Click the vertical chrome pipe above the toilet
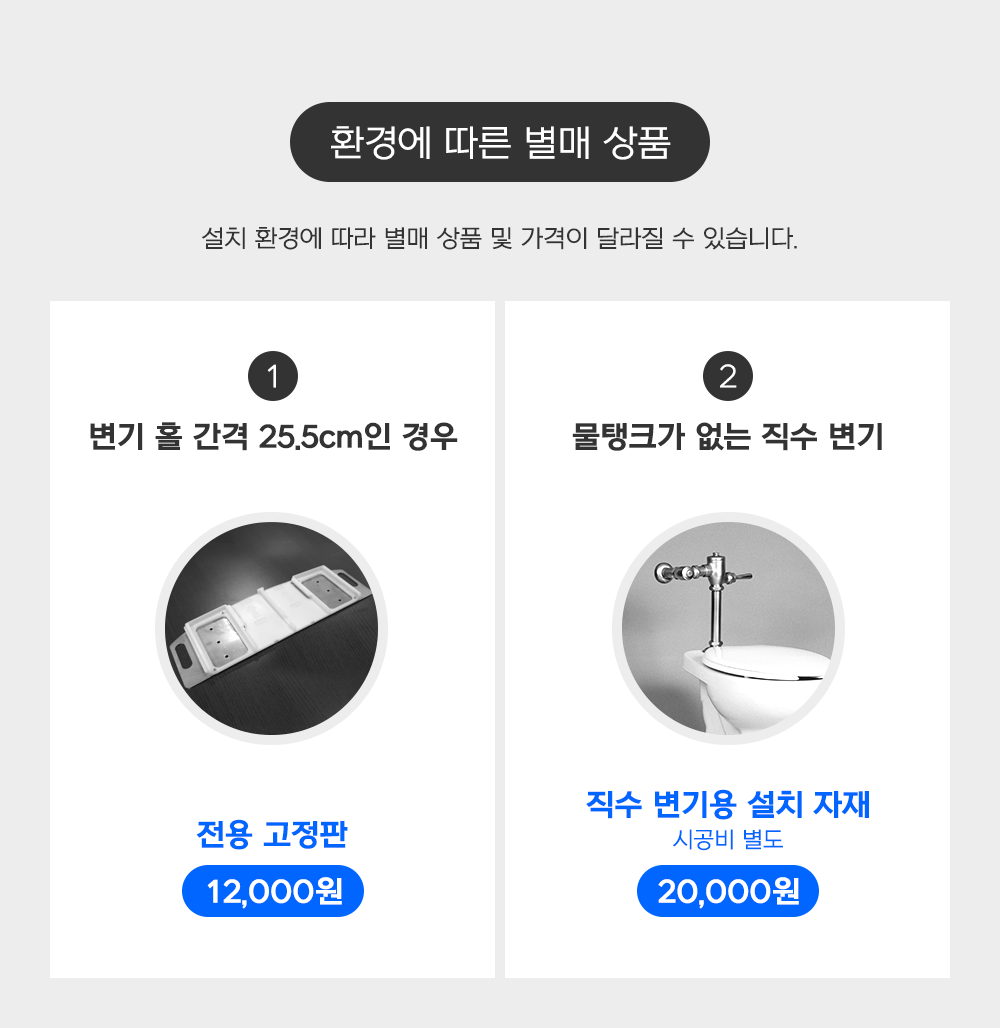This screenshot has width=1000, height=1028. 715,618
